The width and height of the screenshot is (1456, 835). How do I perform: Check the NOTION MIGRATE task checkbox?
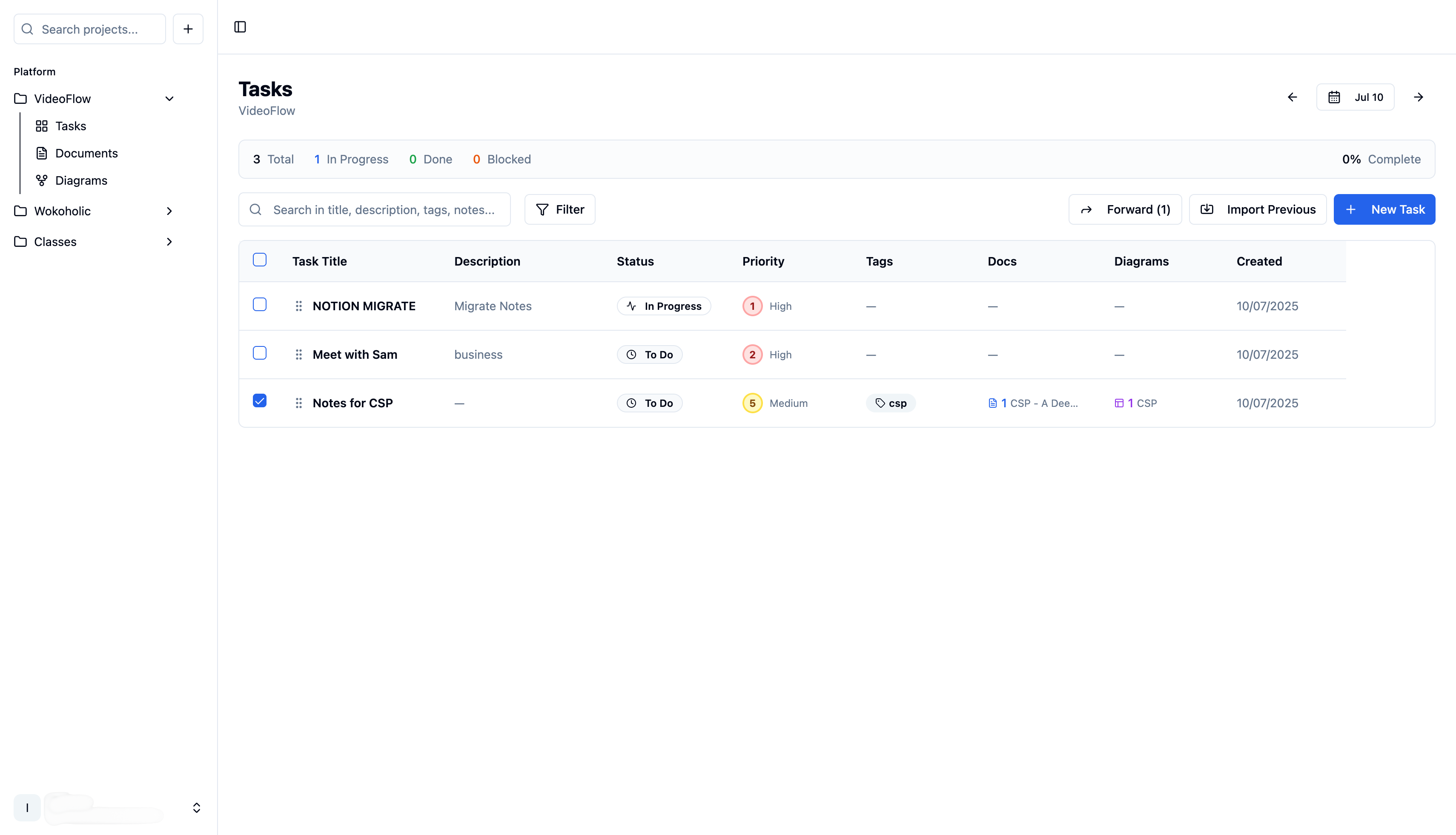(x=259, y=305)
